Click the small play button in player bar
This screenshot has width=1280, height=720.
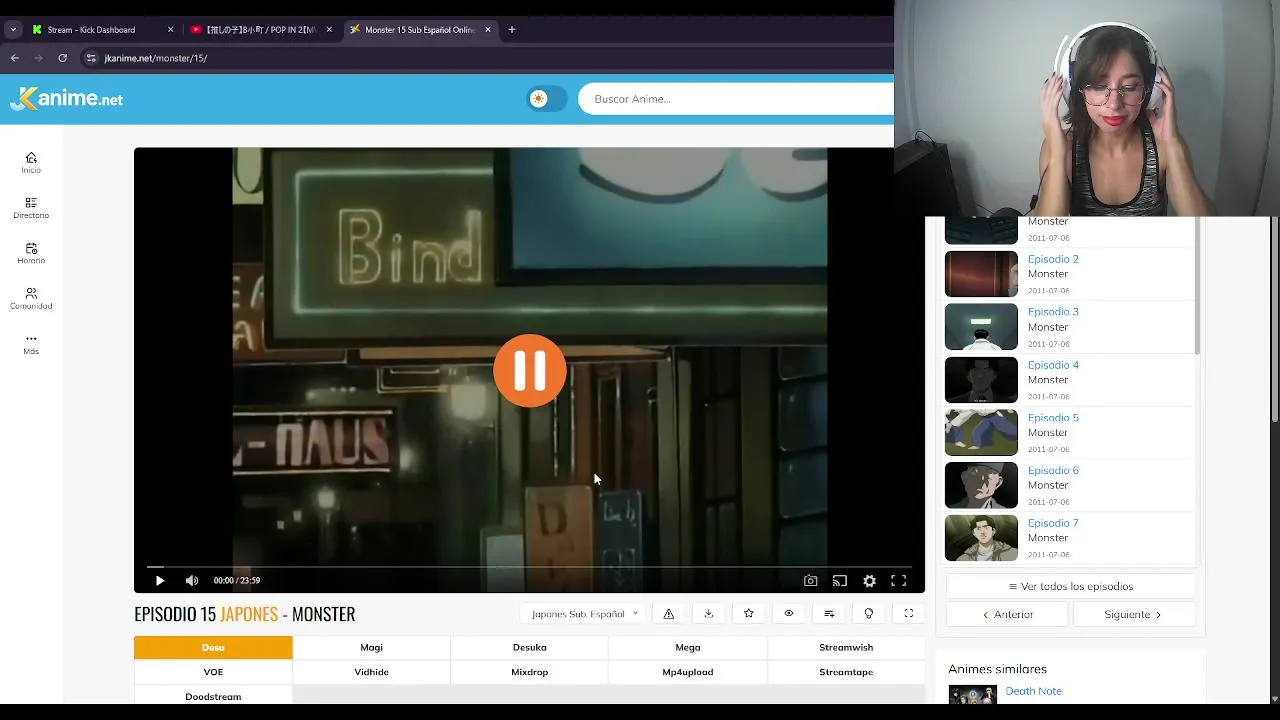click(x=160, y=580)
